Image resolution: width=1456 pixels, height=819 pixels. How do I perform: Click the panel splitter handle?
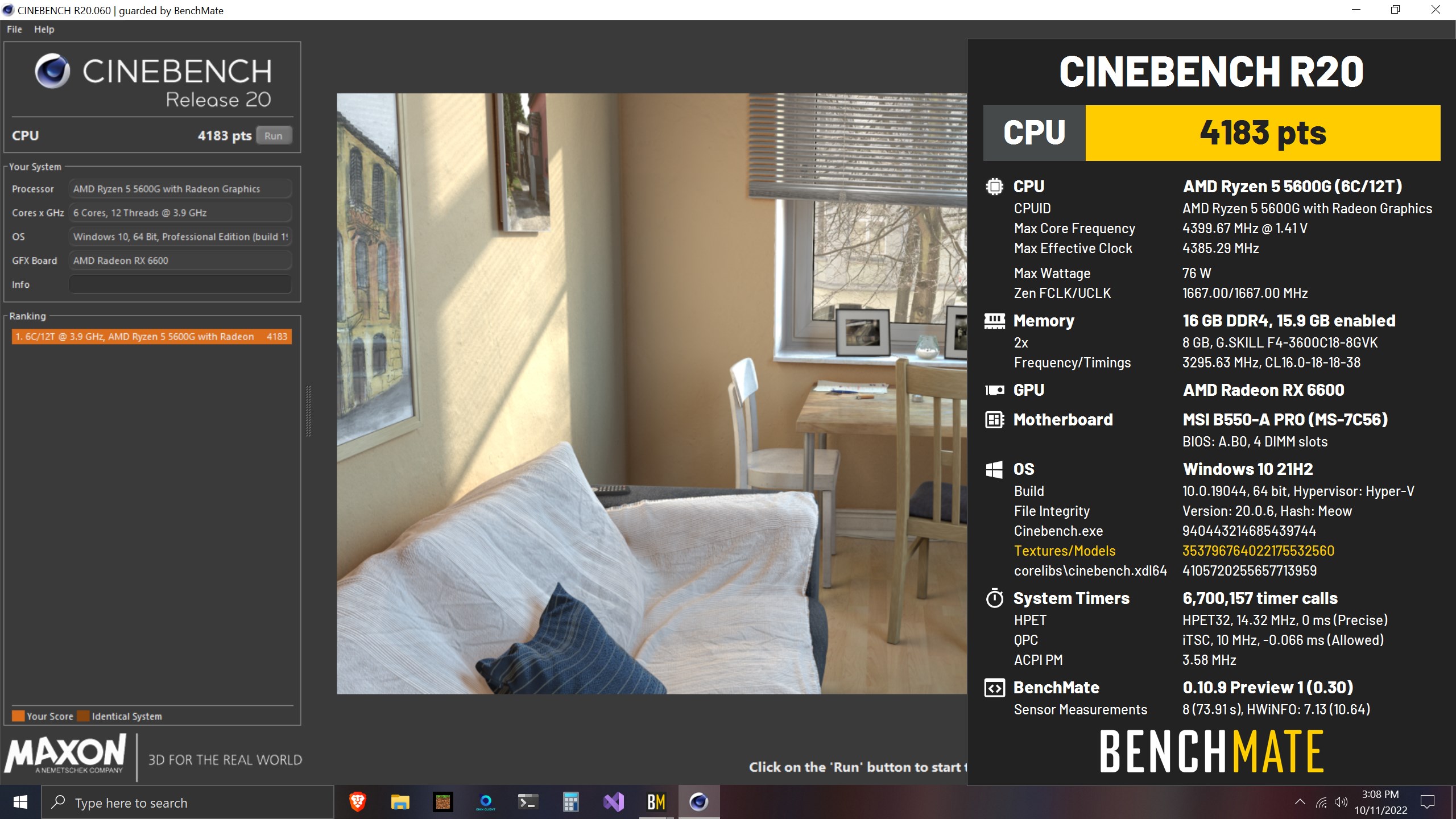click(x=308, y=411)
